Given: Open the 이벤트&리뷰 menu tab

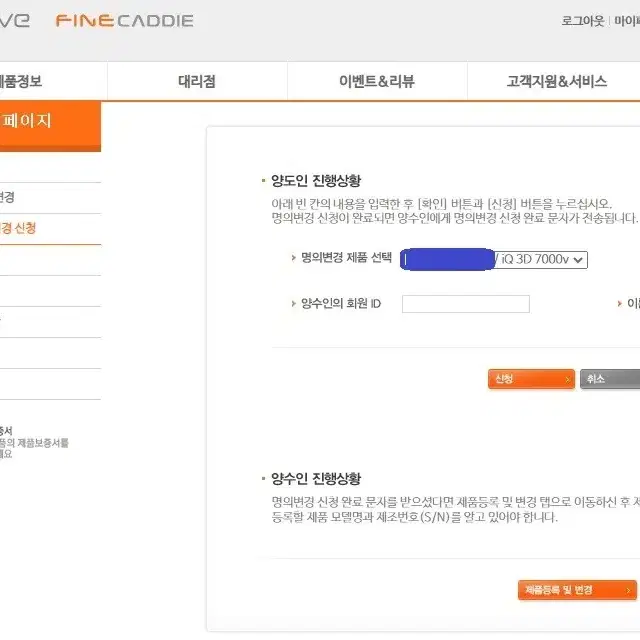Looking at the screenshot, I should [x=377, y=81].
